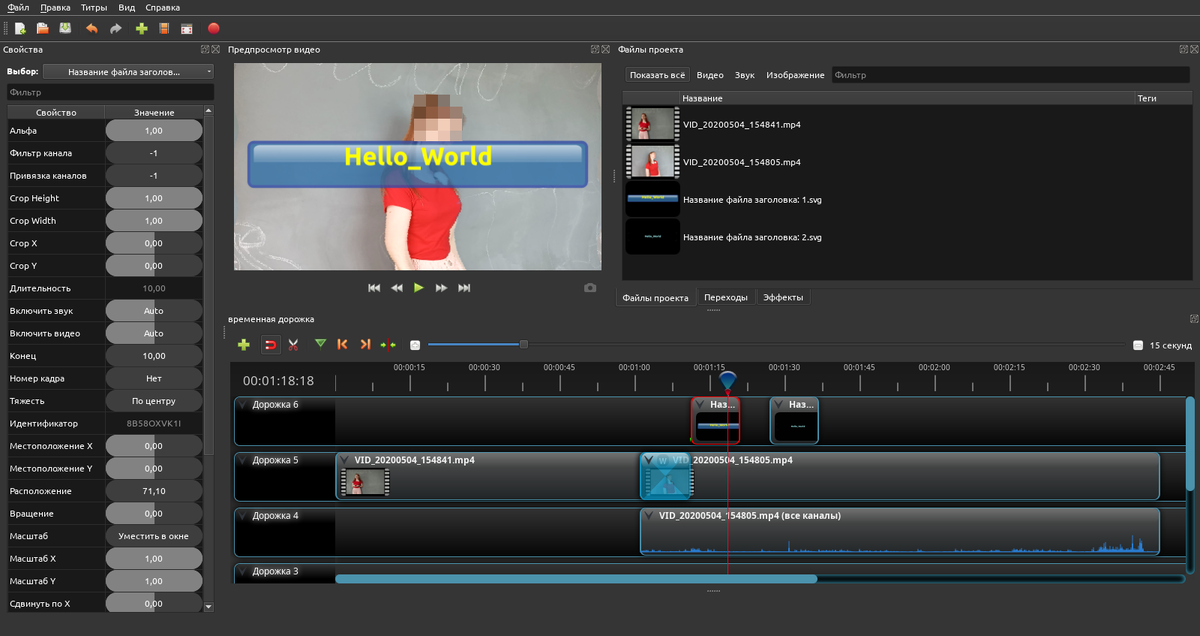Viewport: 1200px width, 636px height.
Task: Adjust the timeline zoom slider handle
Action: 523,345
